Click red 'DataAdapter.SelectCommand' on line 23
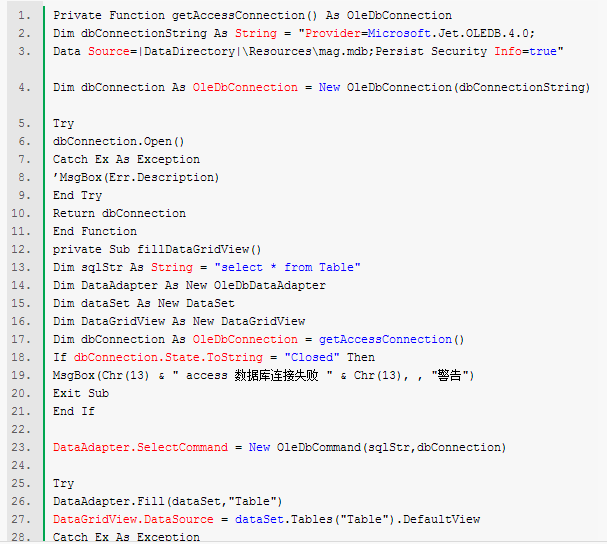The width and height of the screenshot is (607, 544). 141,448
